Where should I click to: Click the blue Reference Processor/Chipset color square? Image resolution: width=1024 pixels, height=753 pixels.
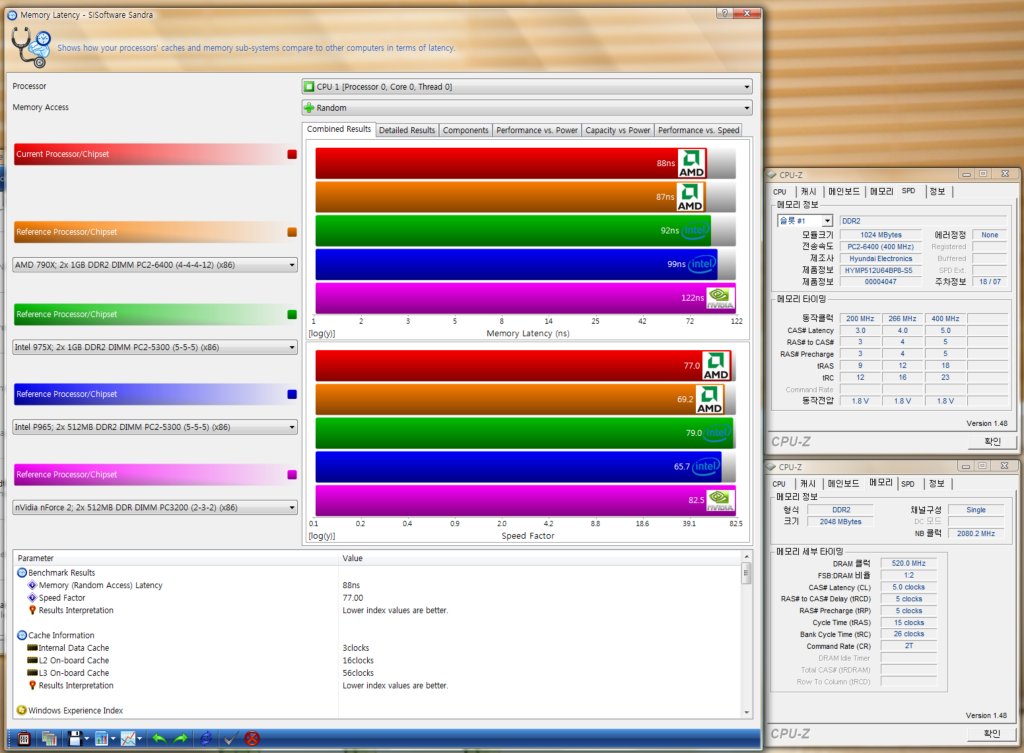pos(292,394)
